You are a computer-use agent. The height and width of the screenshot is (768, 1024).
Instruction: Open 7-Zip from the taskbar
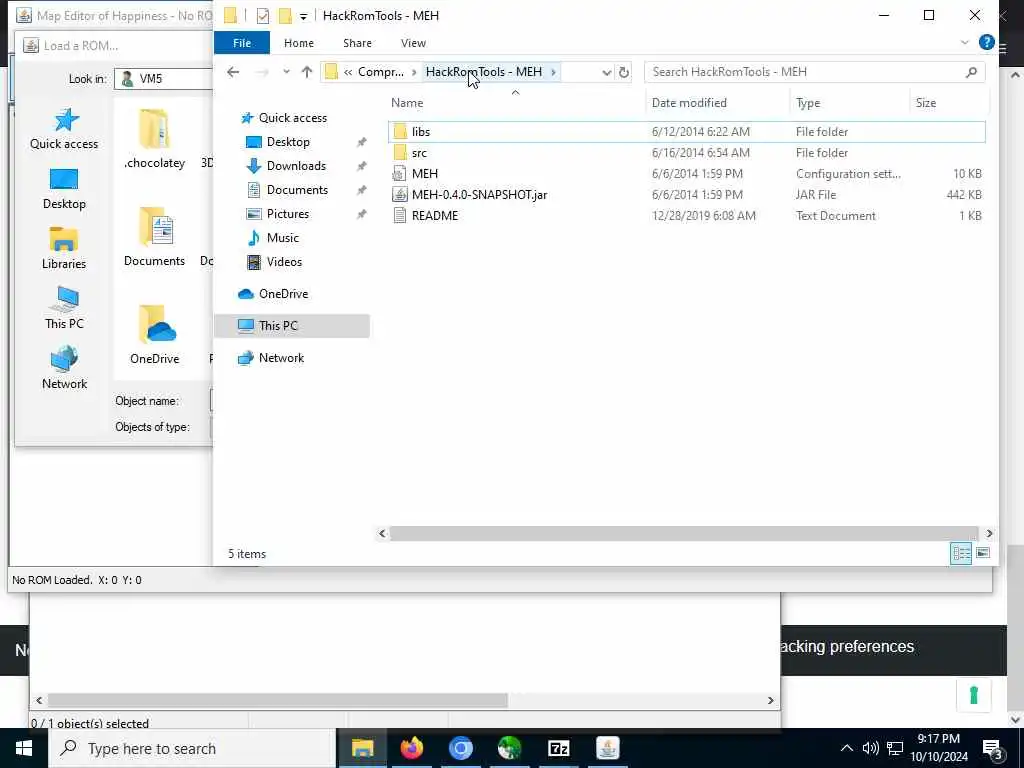click(x=558, y=748)
